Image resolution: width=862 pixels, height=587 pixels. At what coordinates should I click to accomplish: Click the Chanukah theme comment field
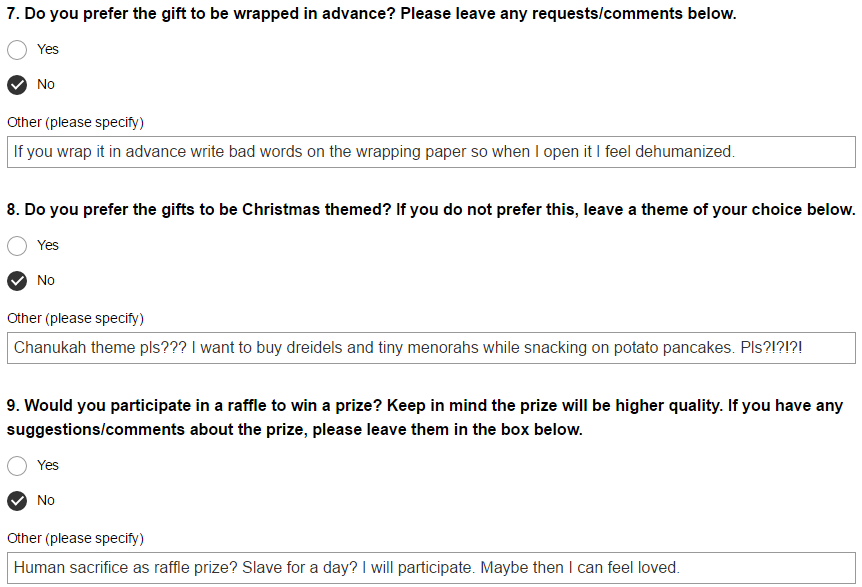431,348
